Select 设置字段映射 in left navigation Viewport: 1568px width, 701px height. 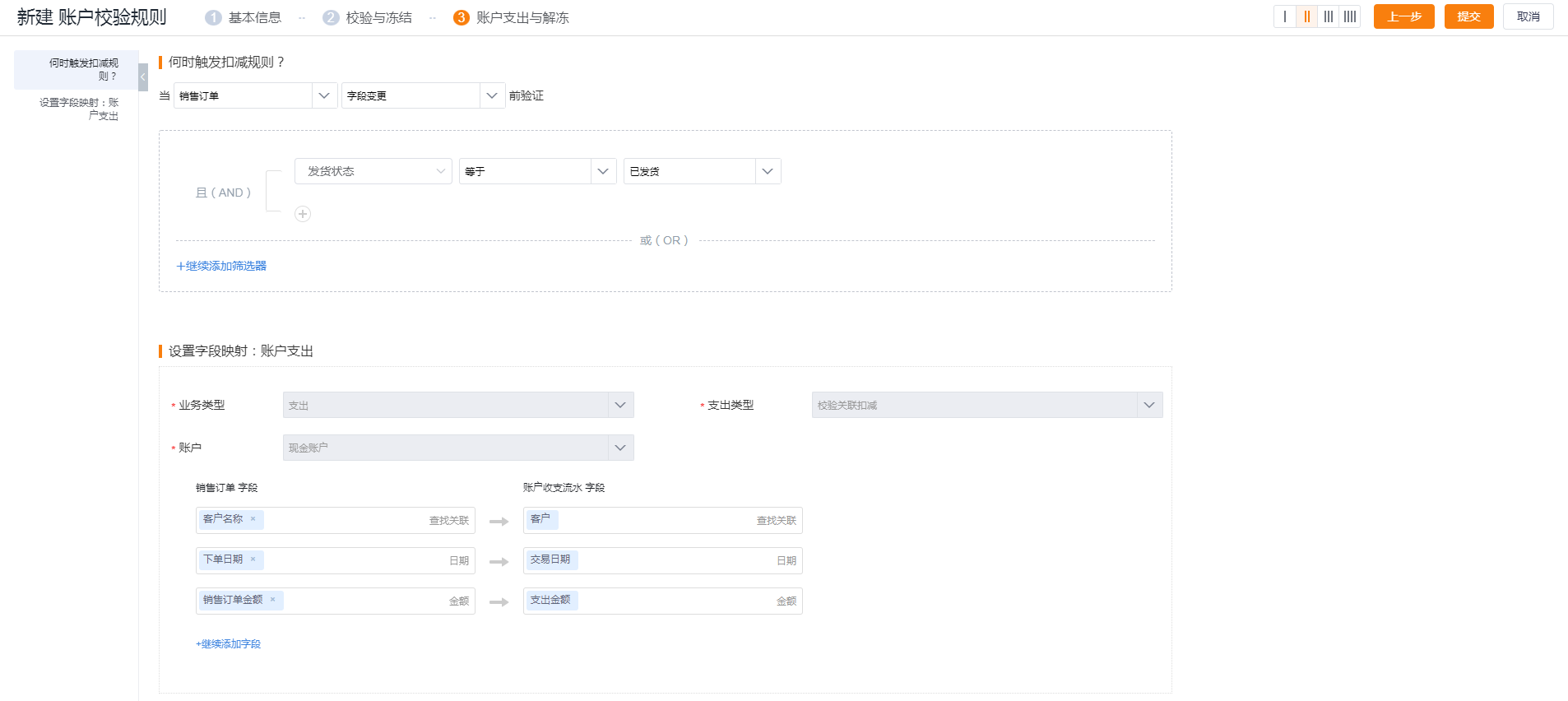[79, 109]
